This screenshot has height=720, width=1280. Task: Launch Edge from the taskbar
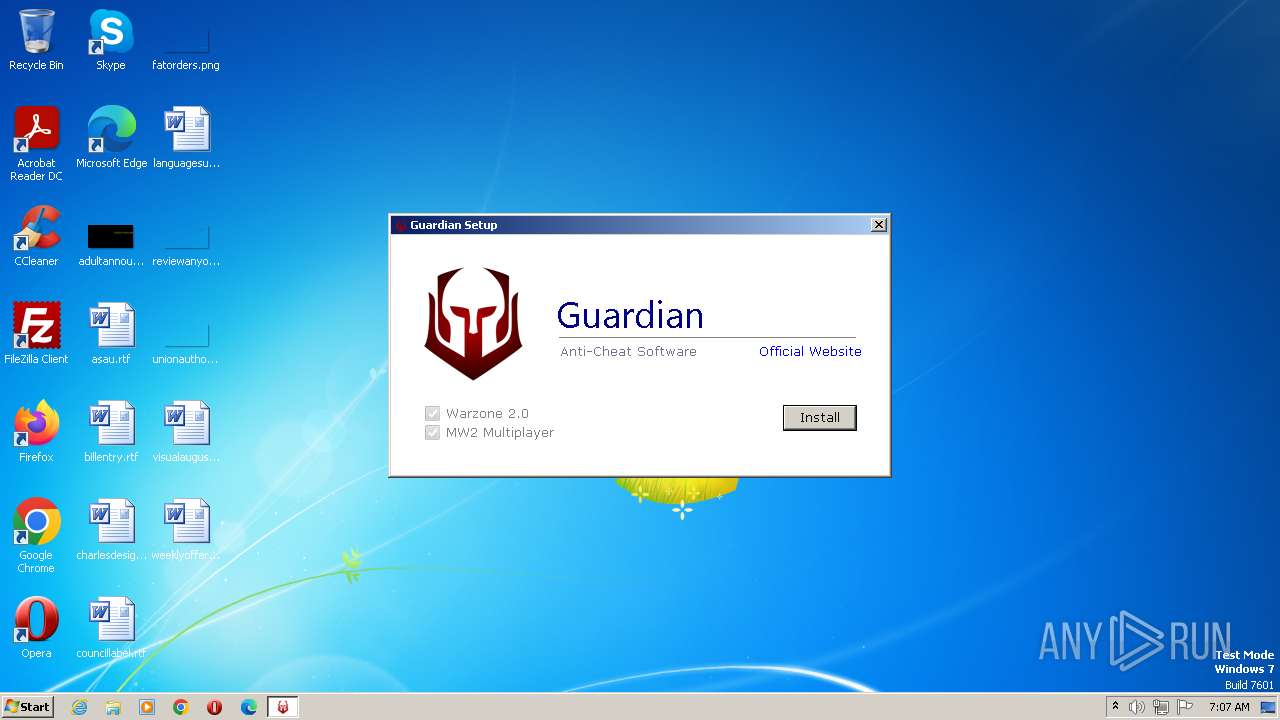pyautogui.click(x=249, y=707)
